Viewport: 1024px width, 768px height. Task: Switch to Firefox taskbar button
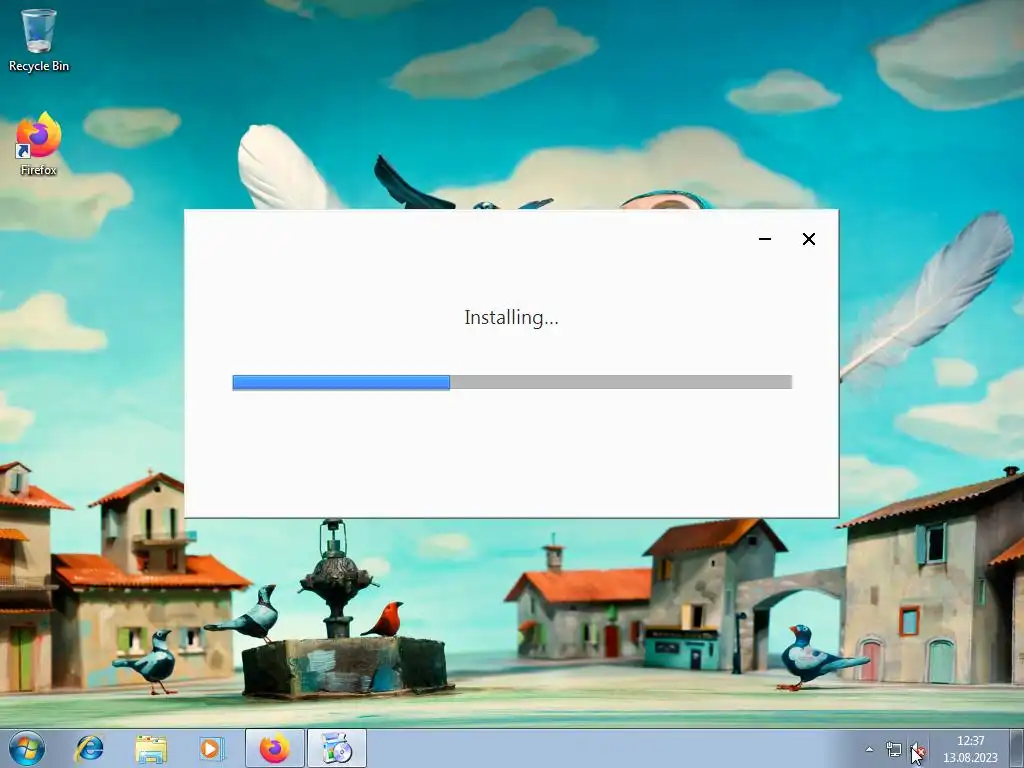275,748
